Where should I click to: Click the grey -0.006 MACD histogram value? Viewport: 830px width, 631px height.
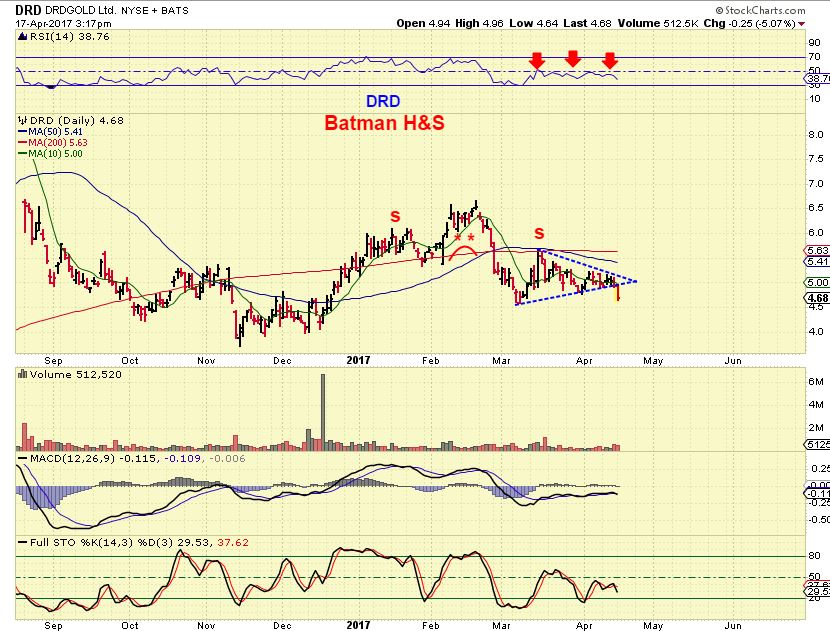coord(227,458)
